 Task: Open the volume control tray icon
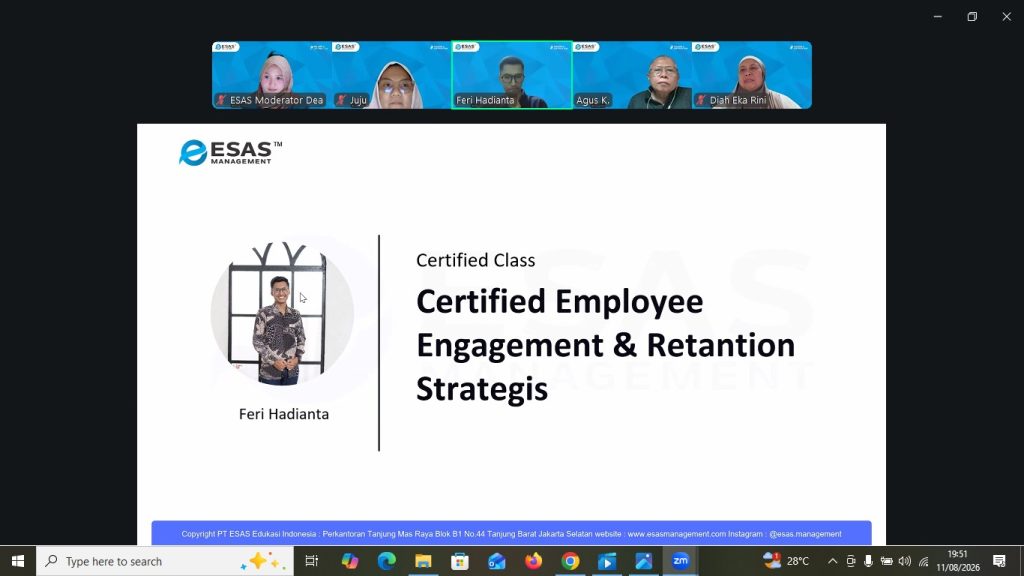[904, 561]
